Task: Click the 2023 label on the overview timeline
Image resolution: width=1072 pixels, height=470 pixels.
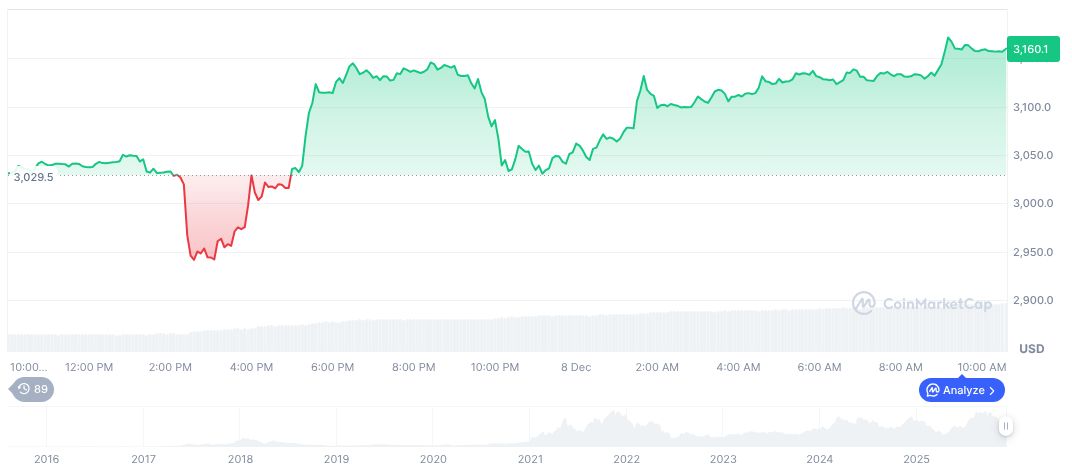Action: pos(723,459)
